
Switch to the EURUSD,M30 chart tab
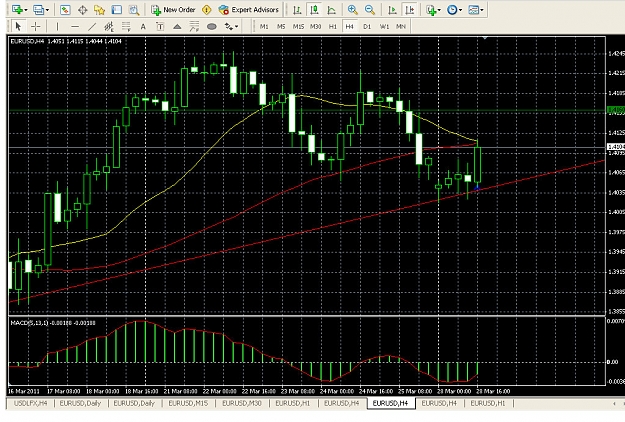(x=242, y=403)
